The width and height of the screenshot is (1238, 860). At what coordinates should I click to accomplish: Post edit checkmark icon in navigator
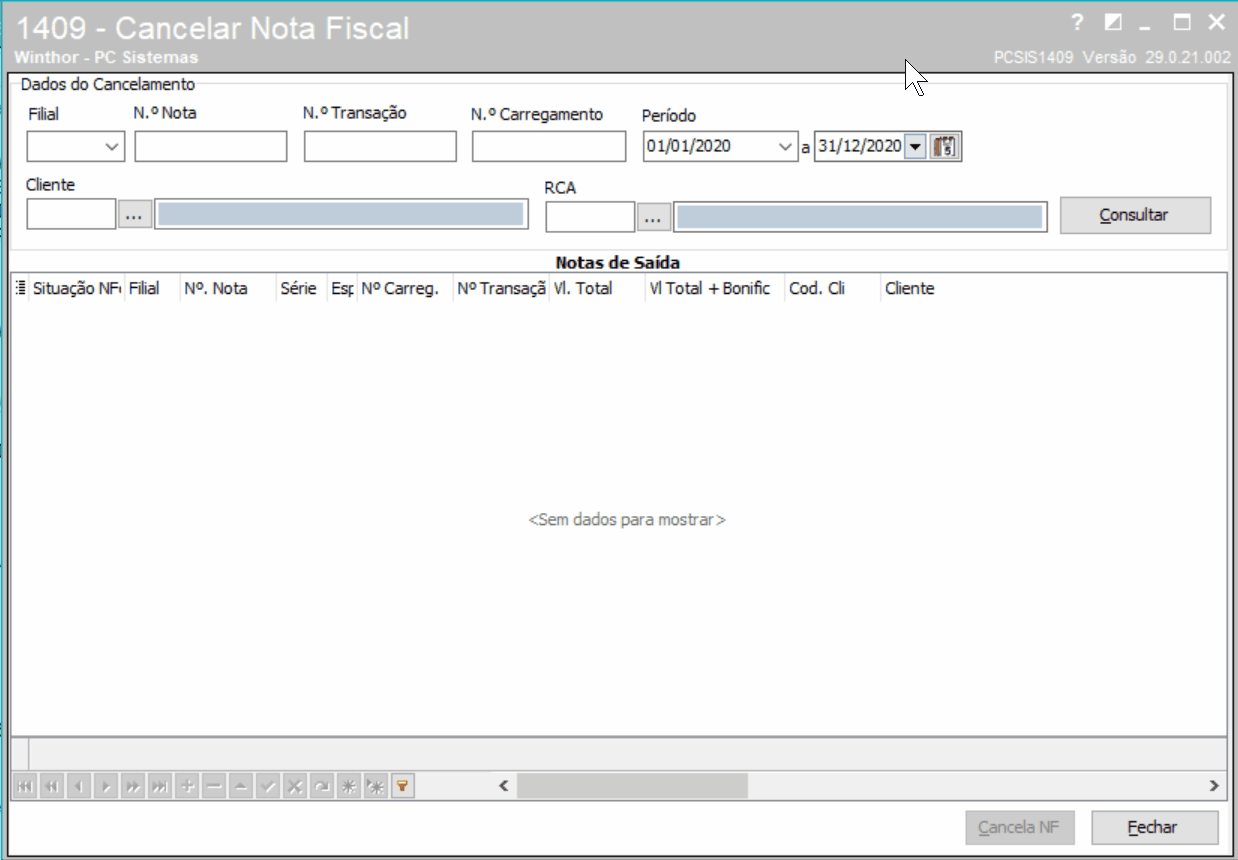point(267,787)
